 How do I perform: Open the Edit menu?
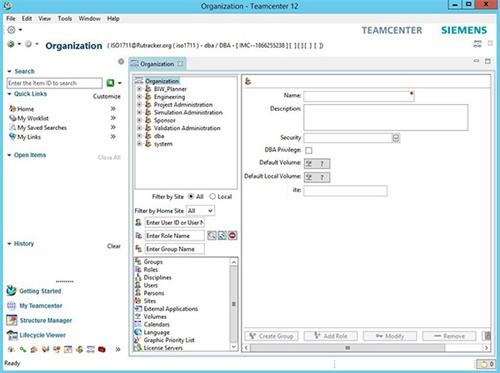click(x=27, y=18)
